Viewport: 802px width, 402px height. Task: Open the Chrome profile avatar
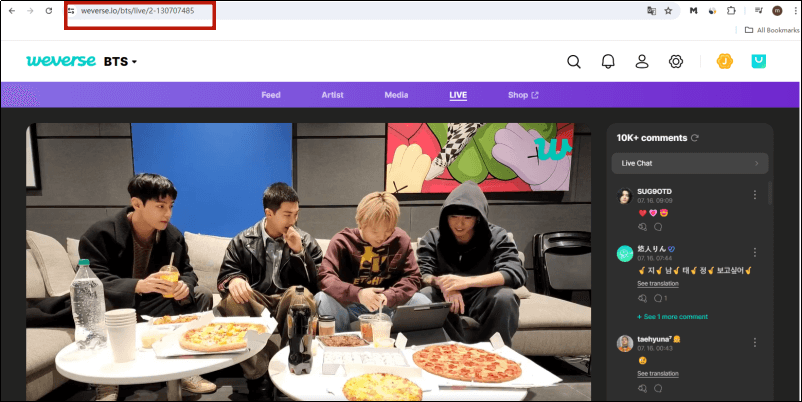point(777,11)
